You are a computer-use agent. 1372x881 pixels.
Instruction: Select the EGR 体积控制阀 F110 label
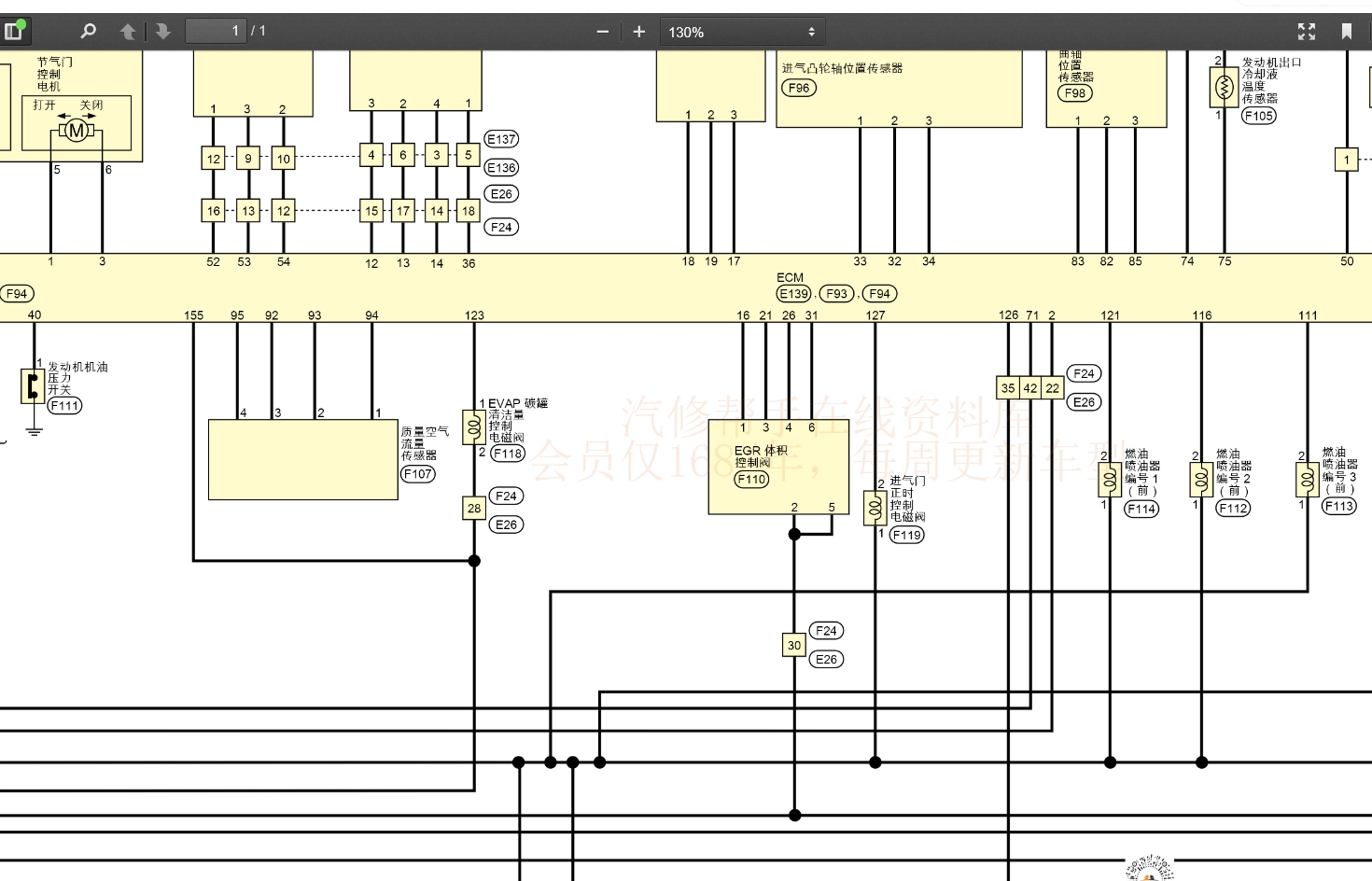point(749,480)
